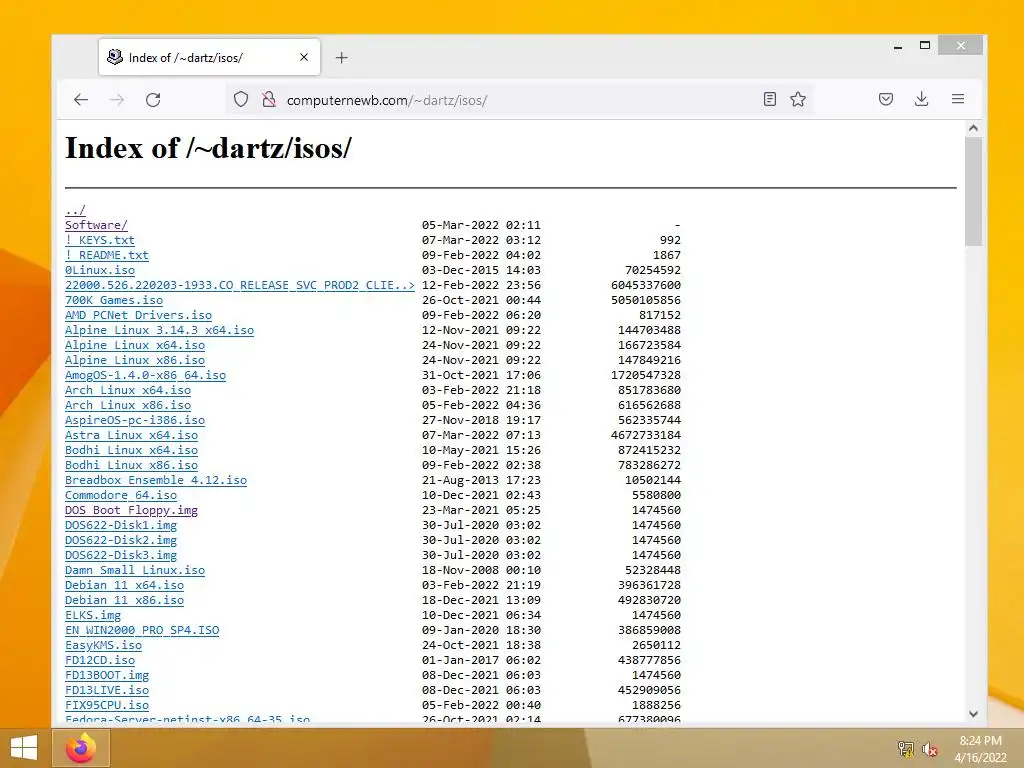Bookmark this page with the star icon
Image resolution: width=1024 pixels, height=768 pixels.
(x=798, y=99)
